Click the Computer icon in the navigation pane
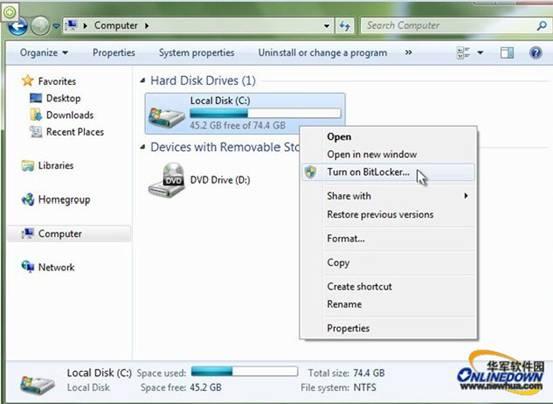The height and width of the screenshot is (404, 553). (28, 233)
